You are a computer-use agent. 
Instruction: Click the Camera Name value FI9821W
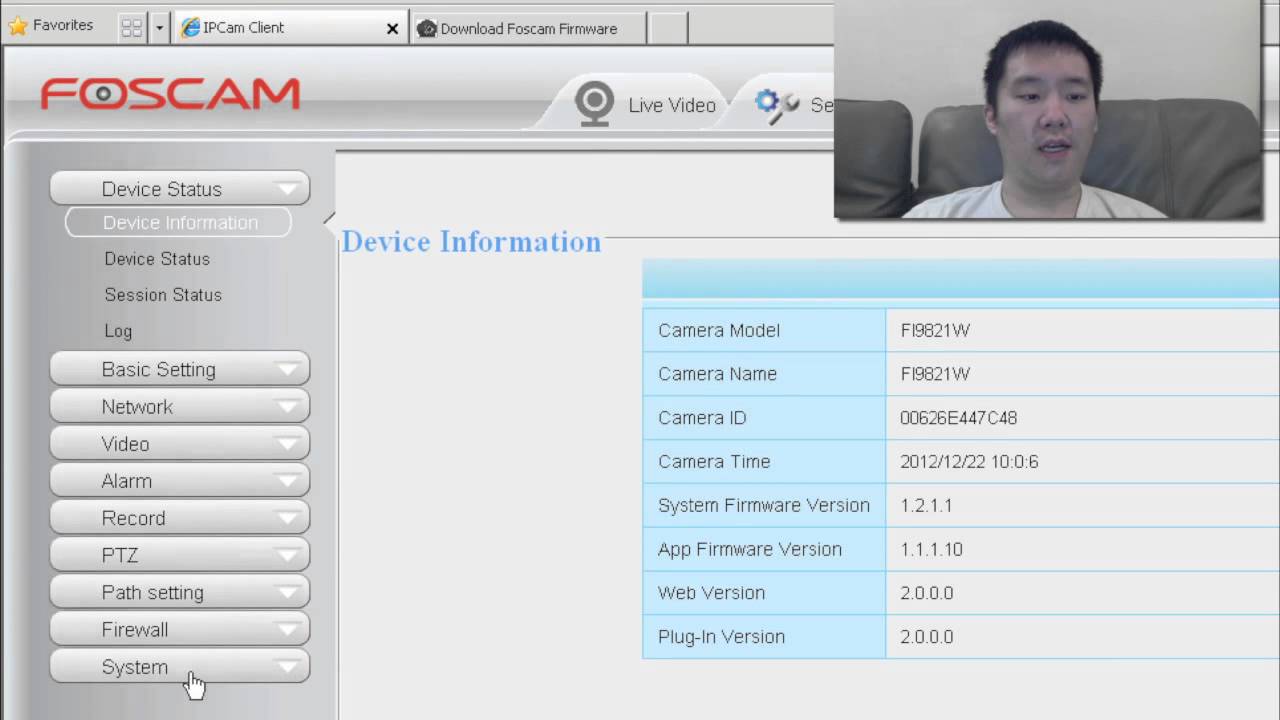(x=935, y=374)
